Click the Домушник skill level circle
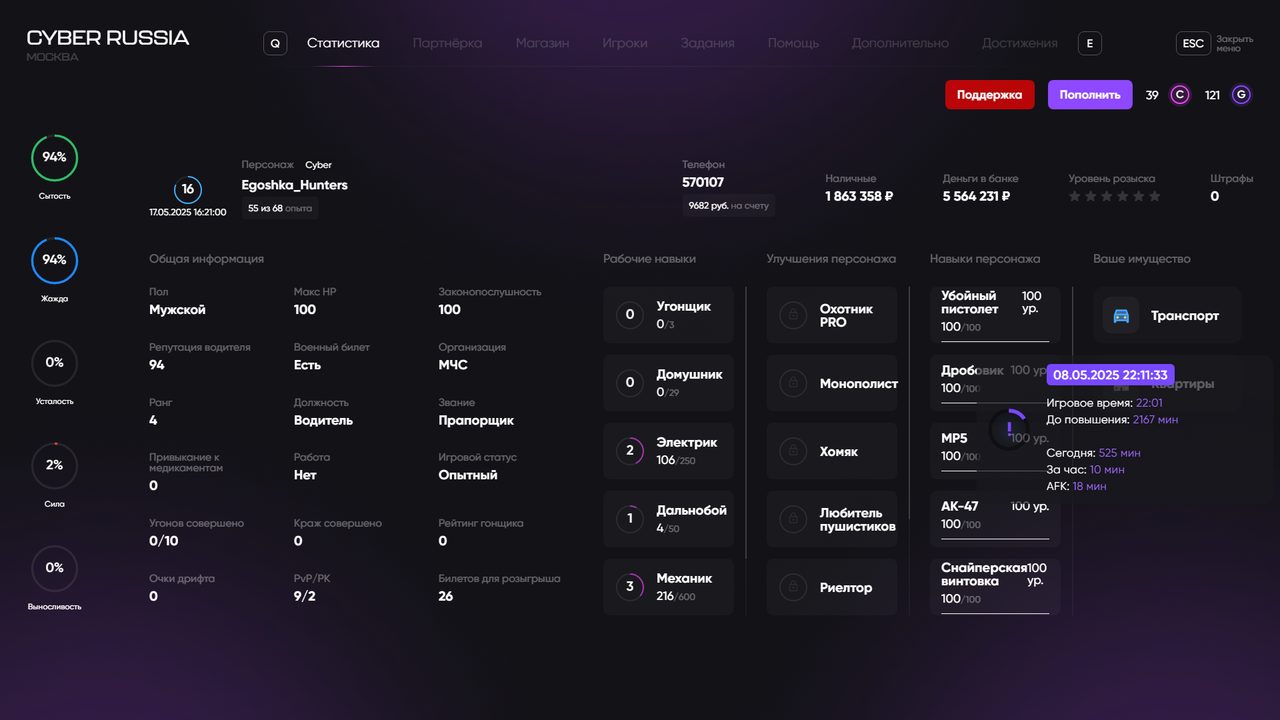The width and height of the screenshot is (1280, 720). coord(630,382)
